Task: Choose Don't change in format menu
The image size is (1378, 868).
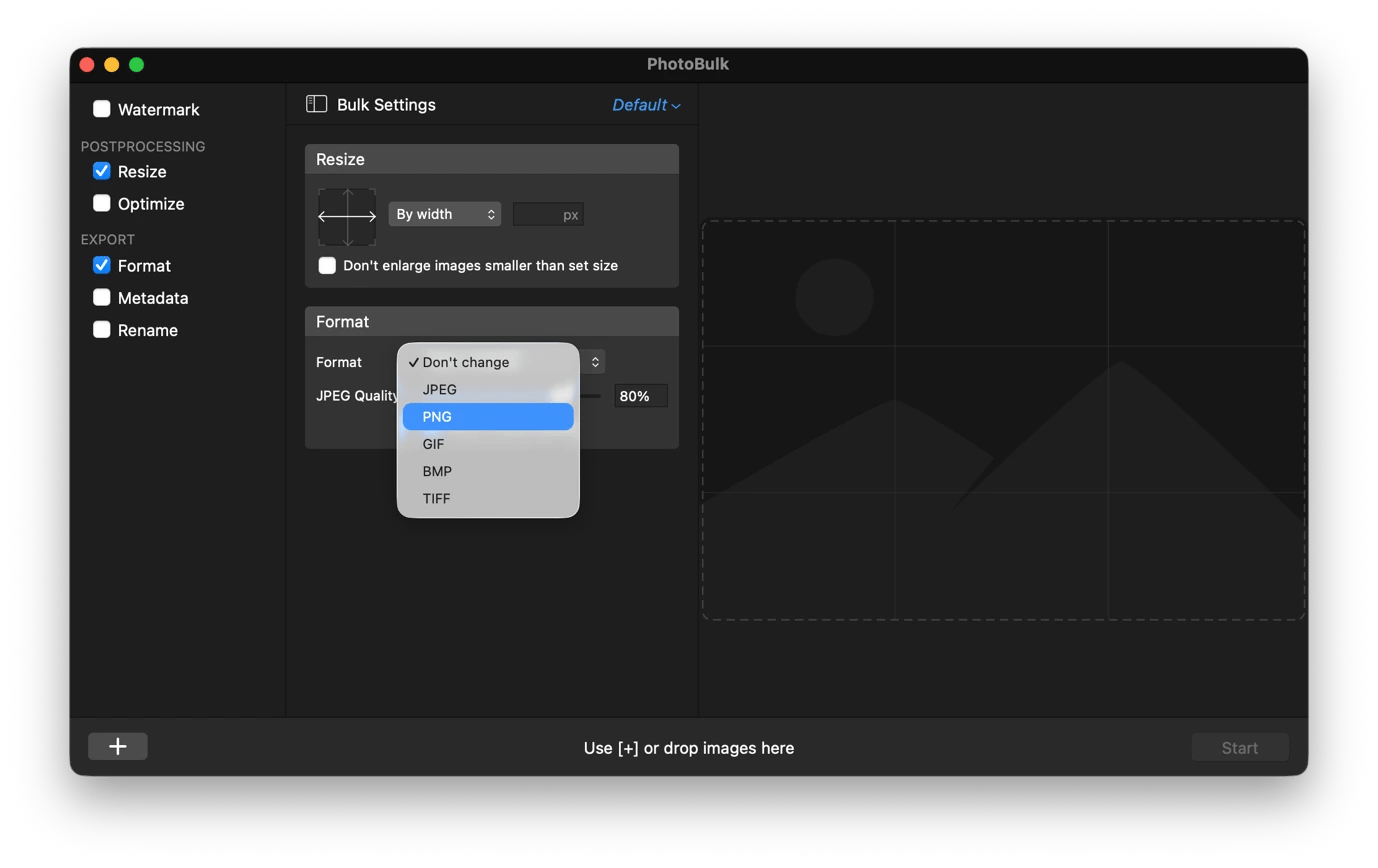Action: click(488, 362)
